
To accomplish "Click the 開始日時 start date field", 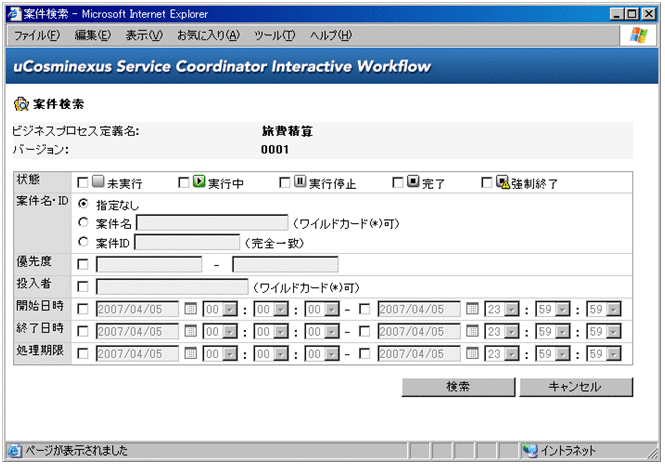I will (137, 309).
